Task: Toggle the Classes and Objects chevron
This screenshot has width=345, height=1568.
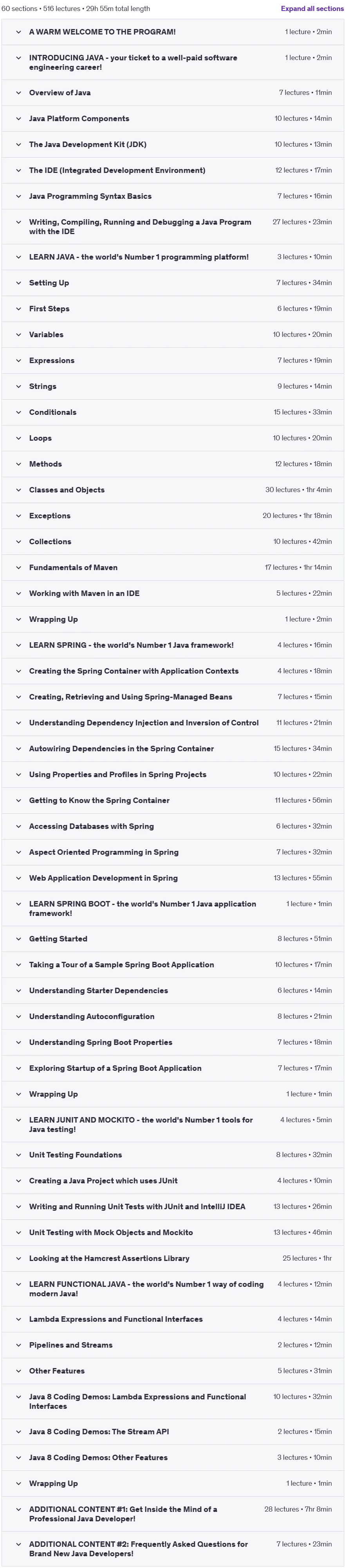Action: pos(18,490)
